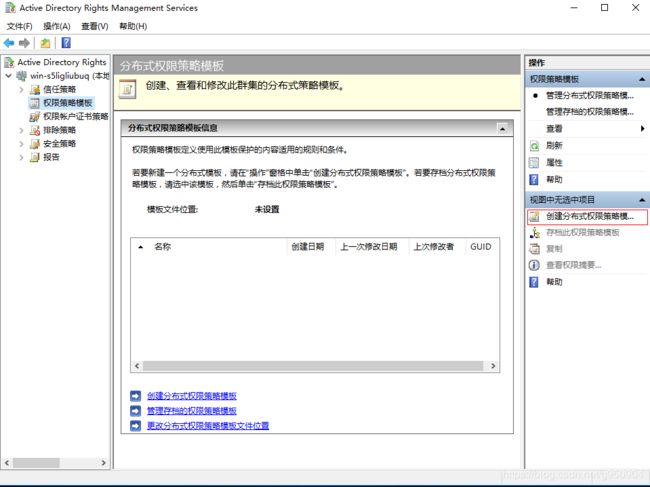Expand the 信任策略 tree node
650x487 pixels.
click(21, 89)
